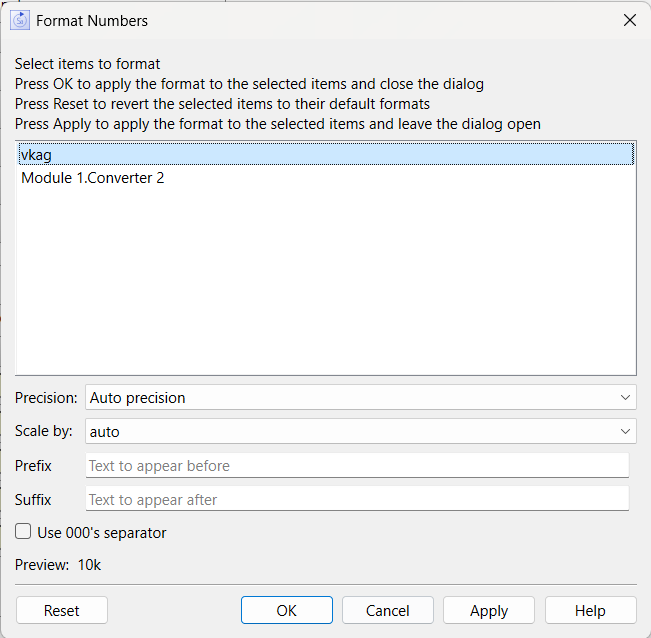Image resolution: width=651 pixels, height=638 pixels.
Task: Click the chevron arrow of the Scale by dropdown
Action: [x=625, y=431]
